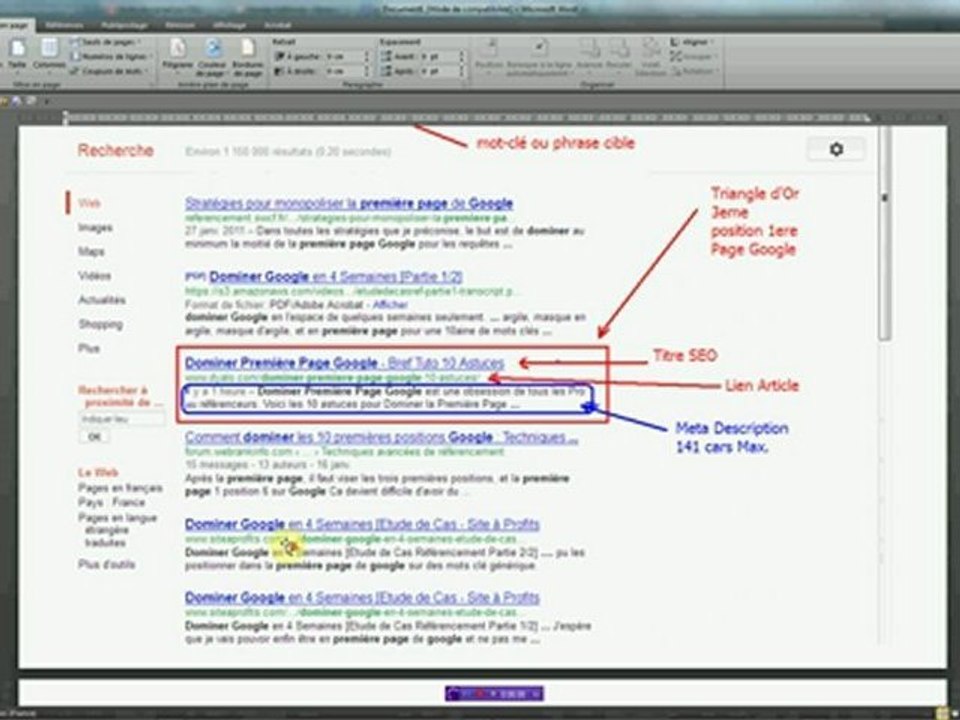Screen dimensions: 960x720
Task: Click 'Comment dominer les 10 premières positions' title
Action: [x=381, y=437]
